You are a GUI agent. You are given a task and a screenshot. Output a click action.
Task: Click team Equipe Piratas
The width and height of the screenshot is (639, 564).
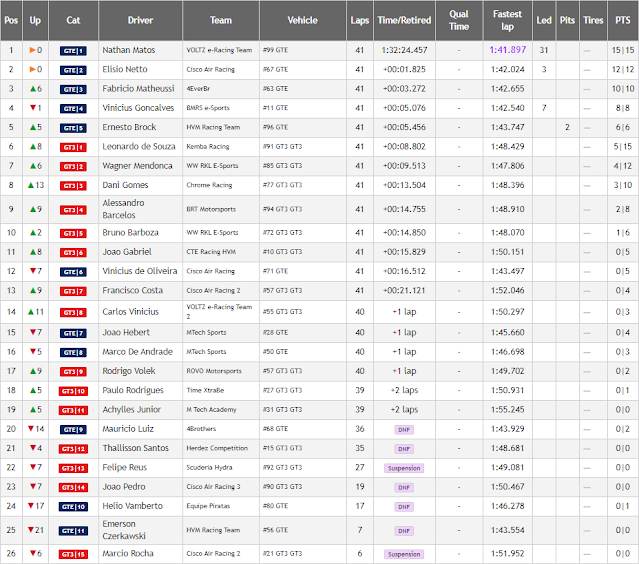[208, 506]
